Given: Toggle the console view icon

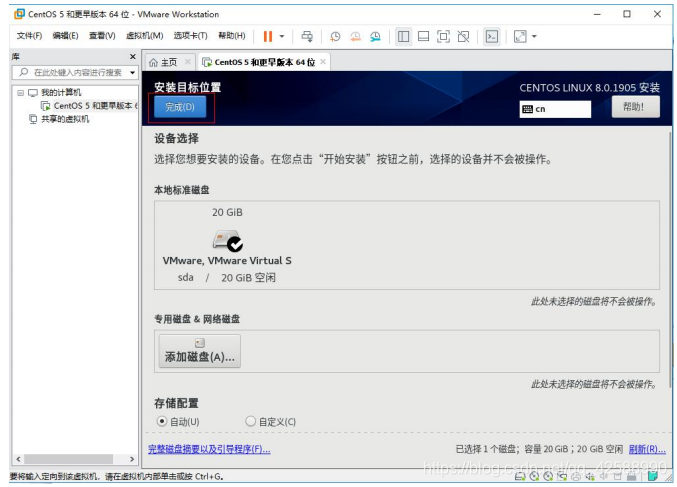Looking at the screenshot, I should coord(492,36).
